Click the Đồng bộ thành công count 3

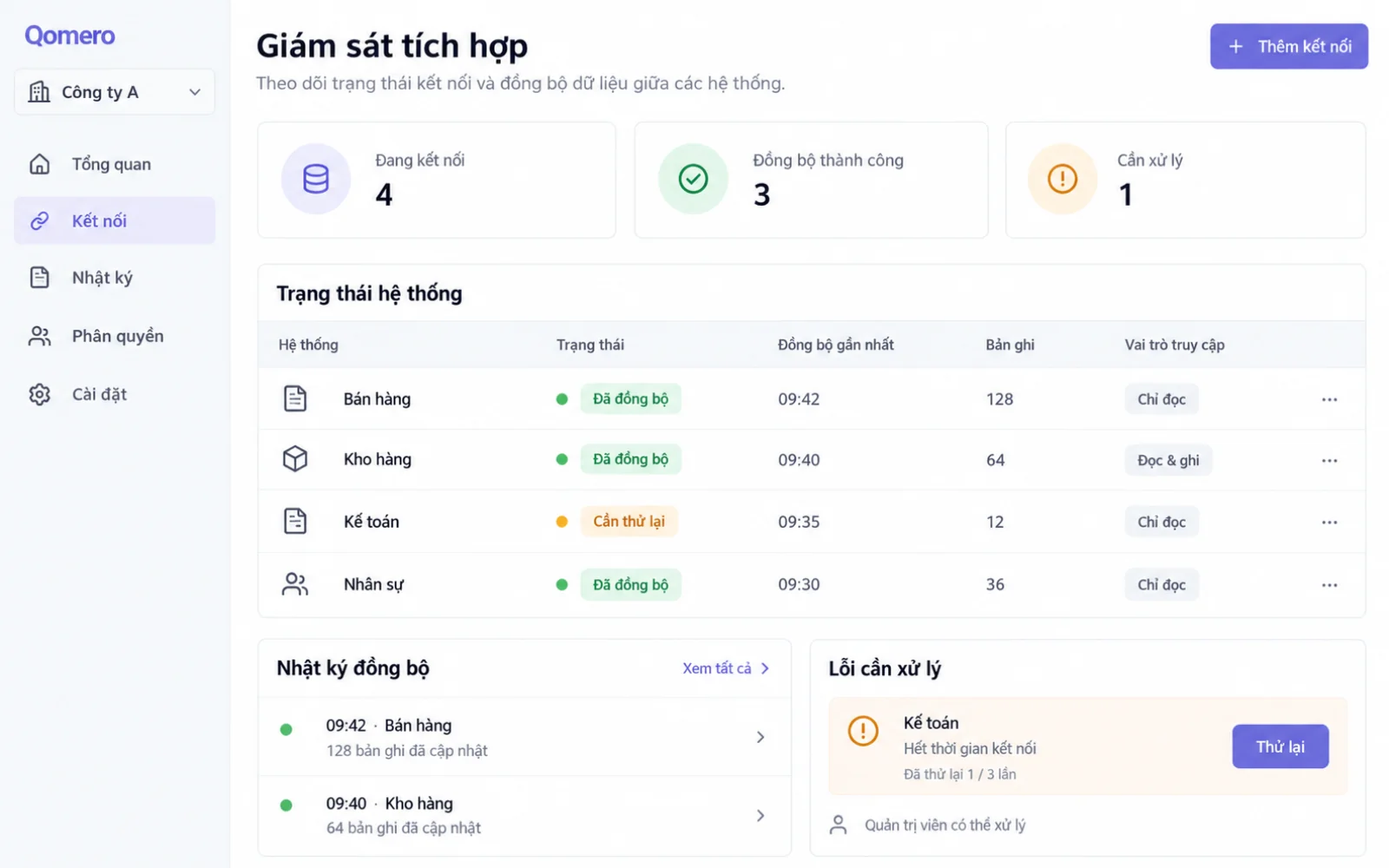(x=761, y=194)
